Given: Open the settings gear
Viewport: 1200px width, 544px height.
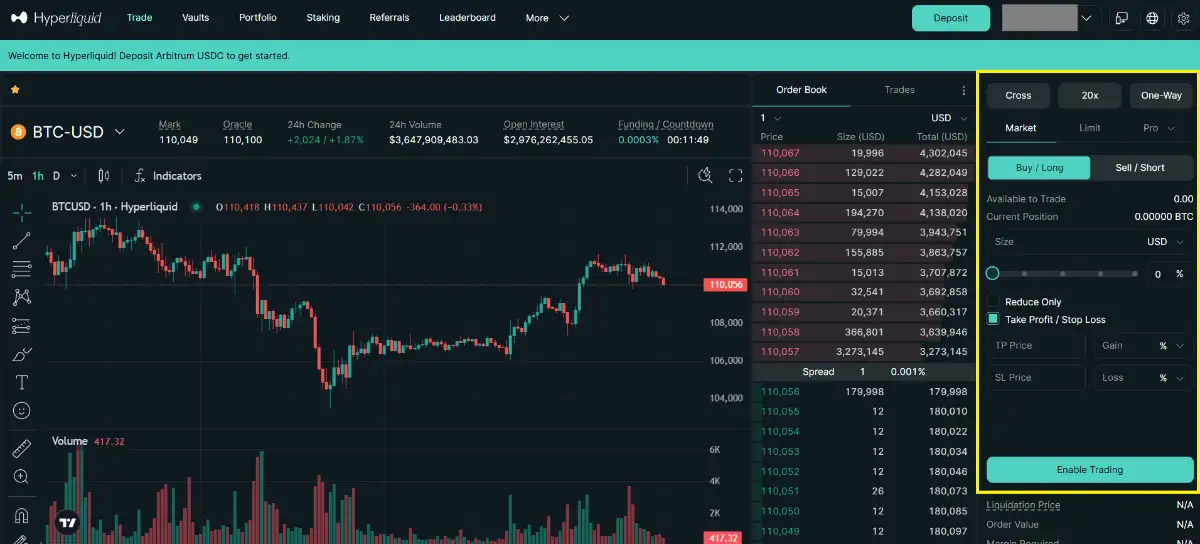Looking at the screenshot, I should pyautogui.click(x=1183, y=18).
